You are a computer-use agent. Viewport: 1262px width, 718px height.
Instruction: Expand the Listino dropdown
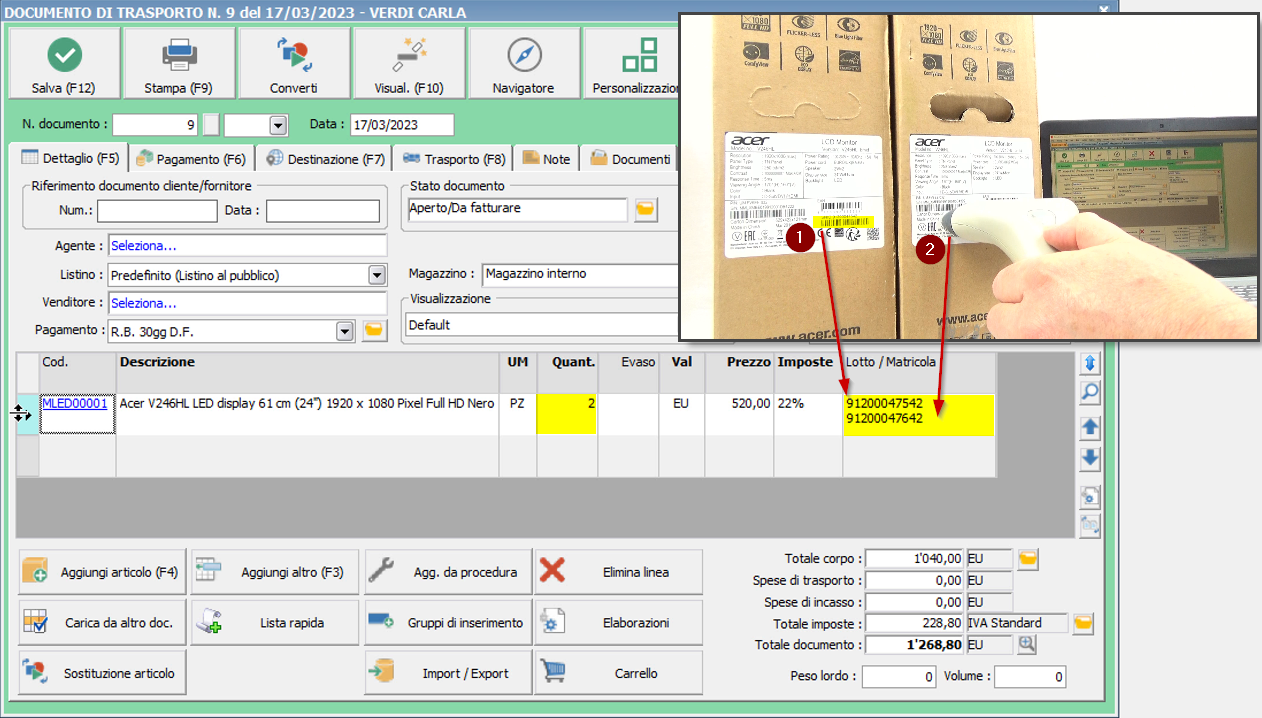377,275
